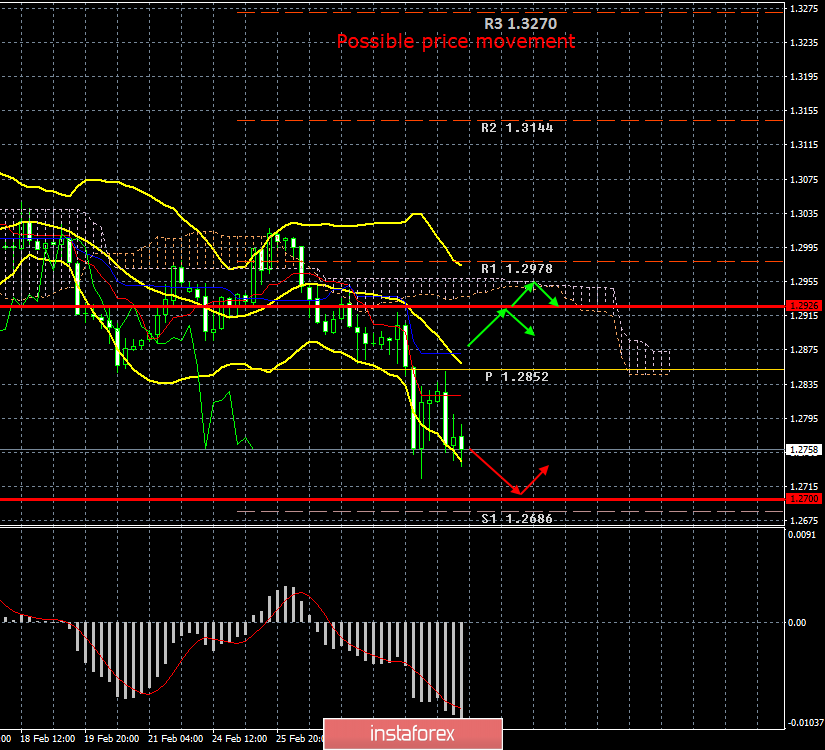This screenshot has width=825, height=750.
Task: Click the red 1.2926 price tag
Action: [x=804, y=305]
